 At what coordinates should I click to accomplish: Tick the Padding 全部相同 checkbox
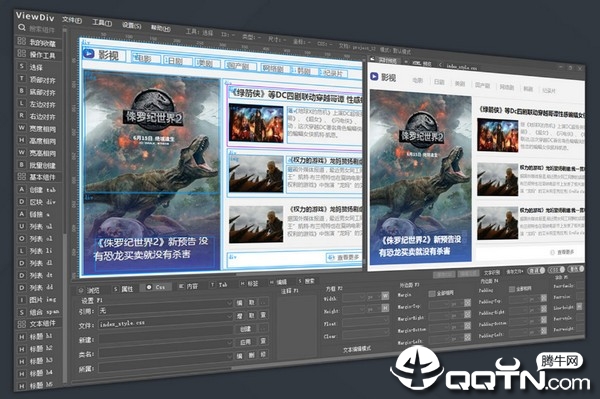[x=512, y=289]
